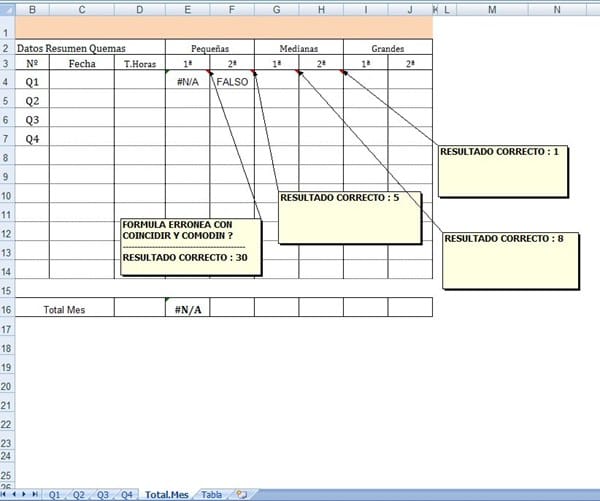Click the #N/A cell in row 4
Viewport: 600px width, 501px height.
(x=188, y=80)
